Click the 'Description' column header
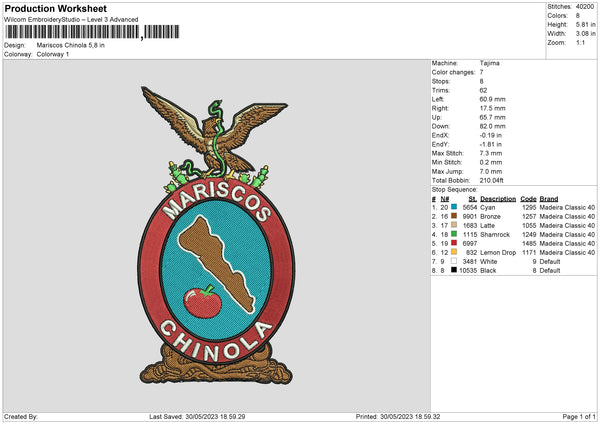The height and width of the screenshot is (424, 600). [x=498, y=199]
